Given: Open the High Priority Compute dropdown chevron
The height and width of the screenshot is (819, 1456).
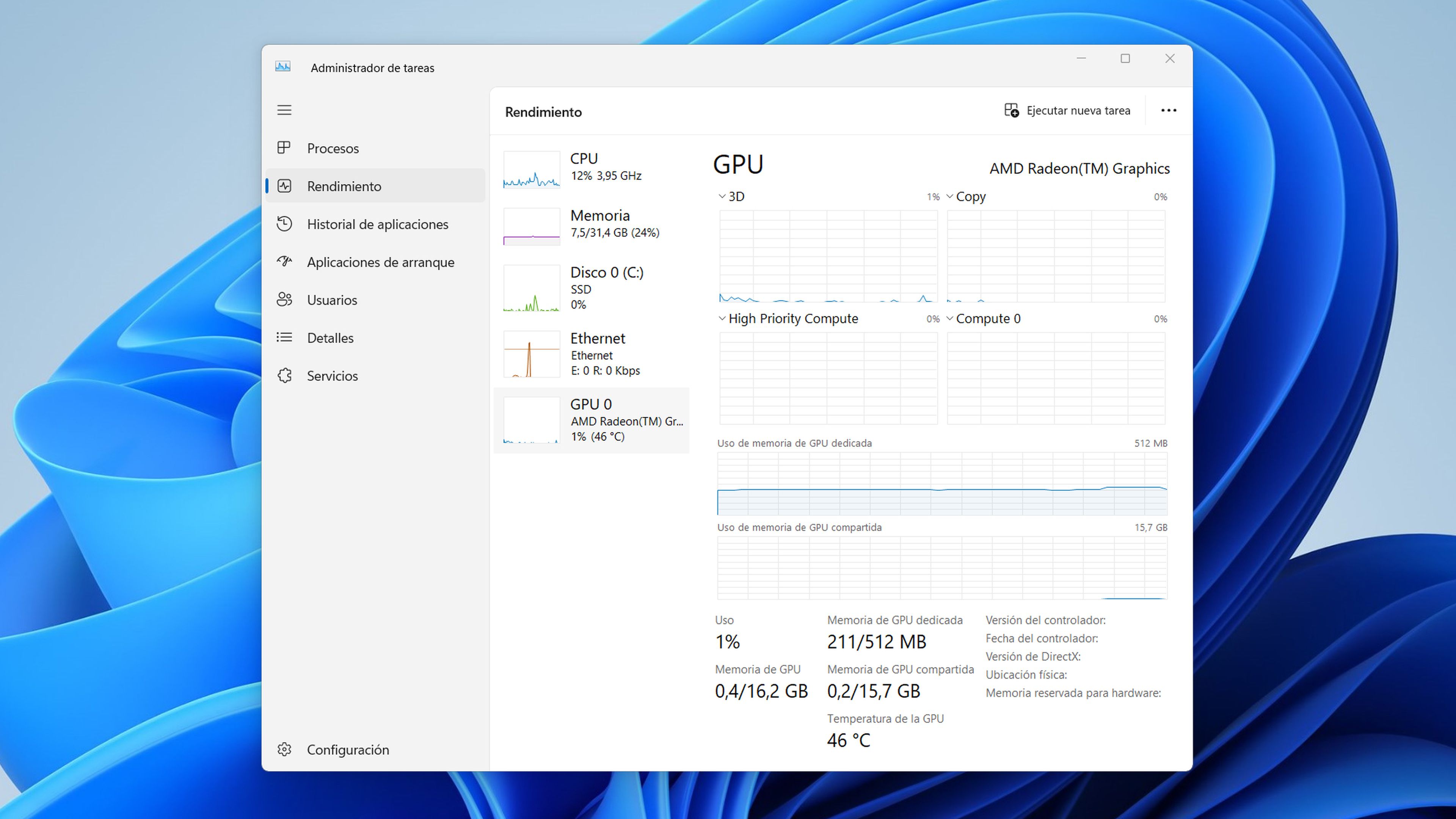Looking at the screenshot, I should pos(722,318).
